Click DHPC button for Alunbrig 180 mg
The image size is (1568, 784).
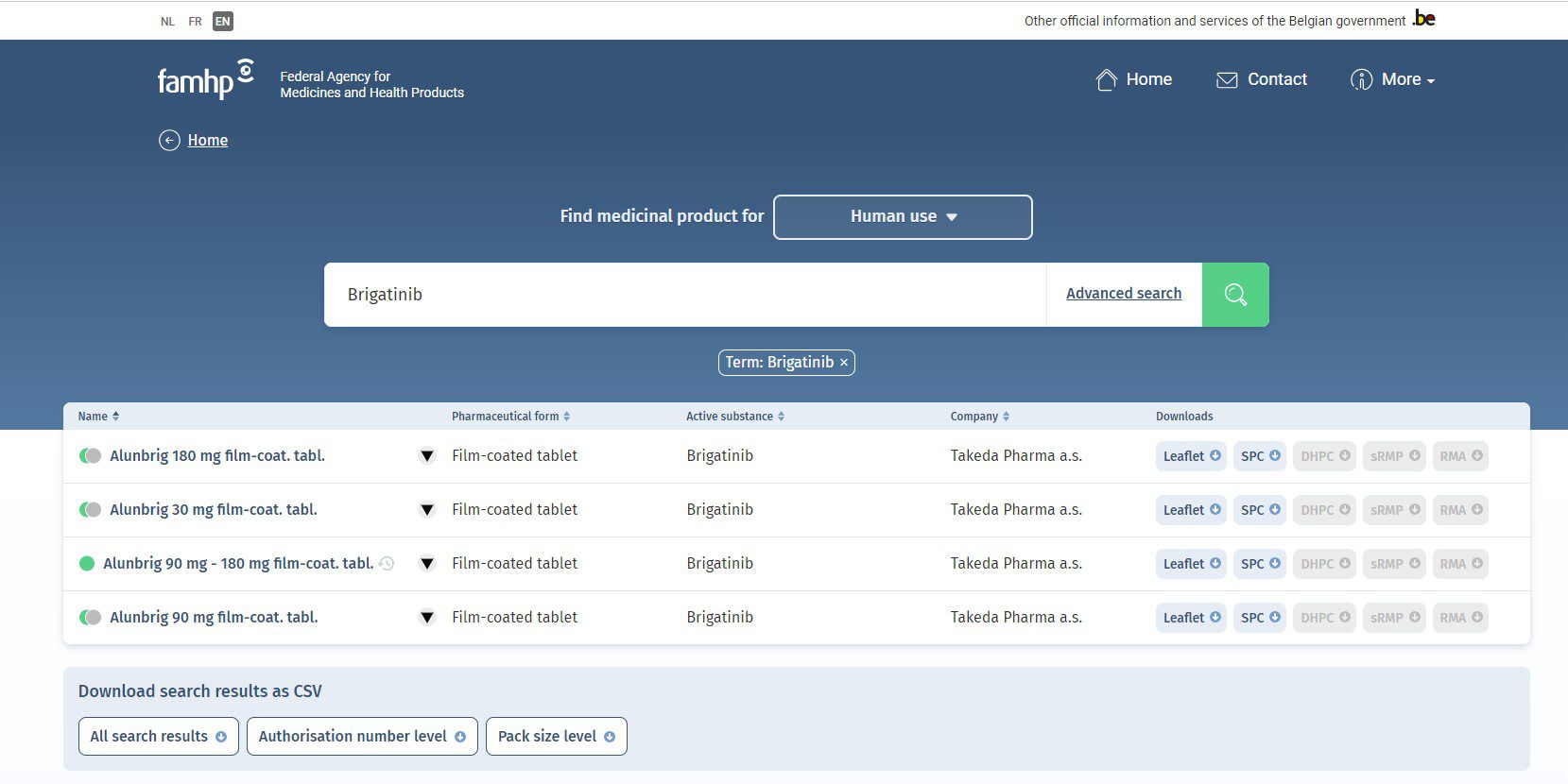(1324, 456)
